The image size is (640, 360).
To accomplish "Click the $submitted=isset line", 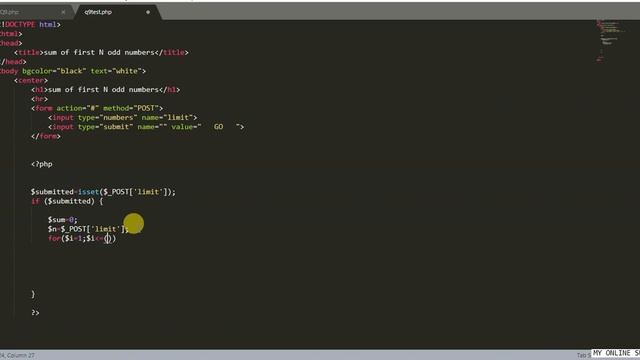I will [x=103, y=192].
